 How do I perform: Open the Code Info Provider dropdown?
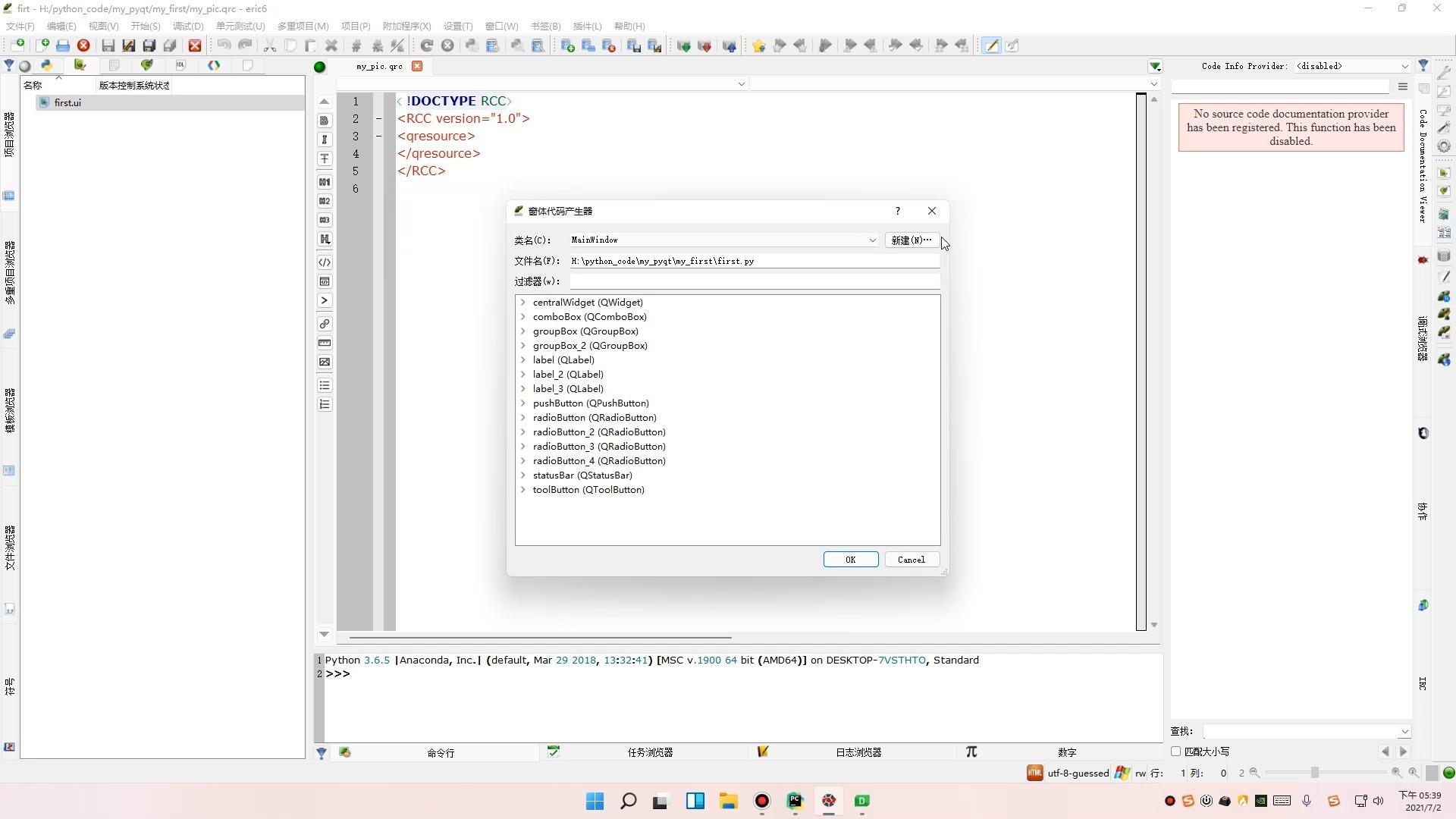(1404, 66)
